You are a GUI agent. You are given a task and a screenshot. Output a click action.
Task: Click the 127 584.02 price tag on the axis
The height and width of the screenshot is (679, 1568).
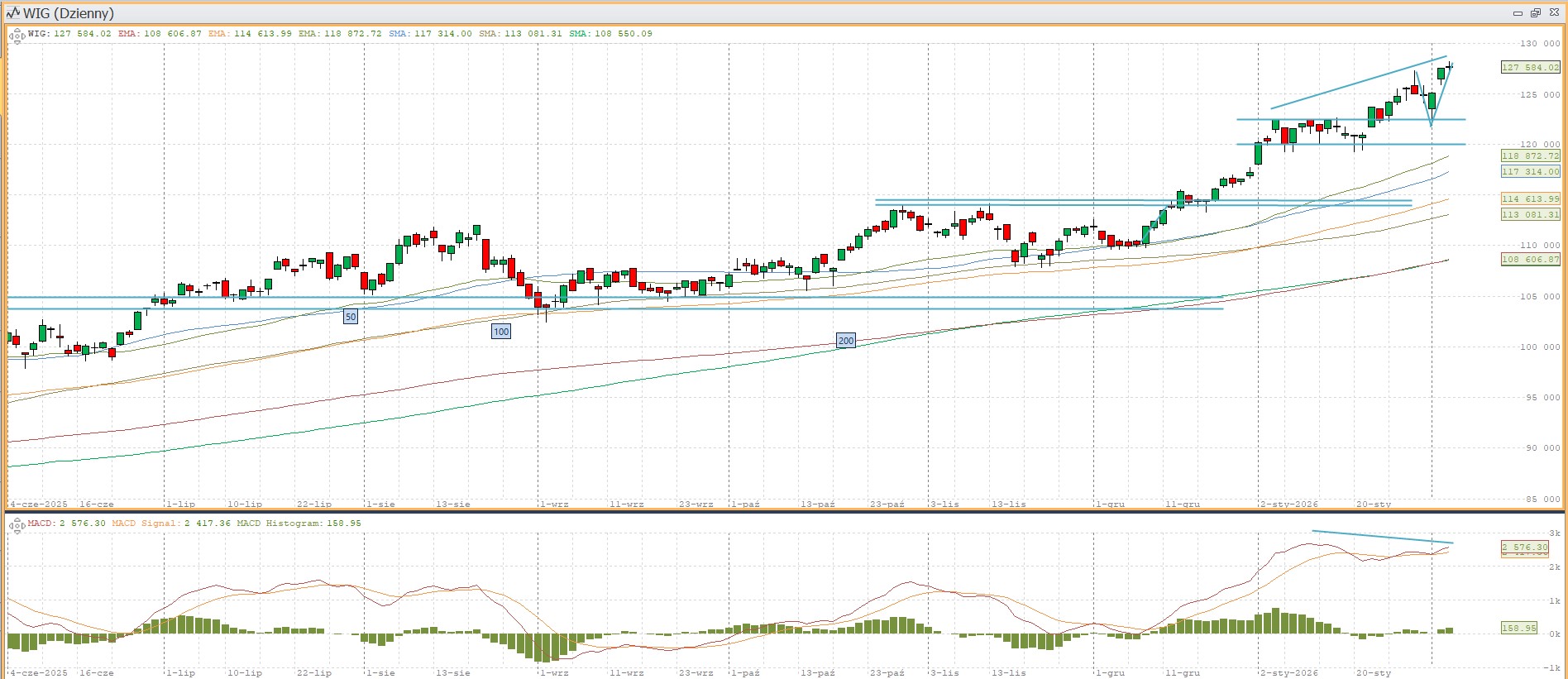(x=1530, y=68)
